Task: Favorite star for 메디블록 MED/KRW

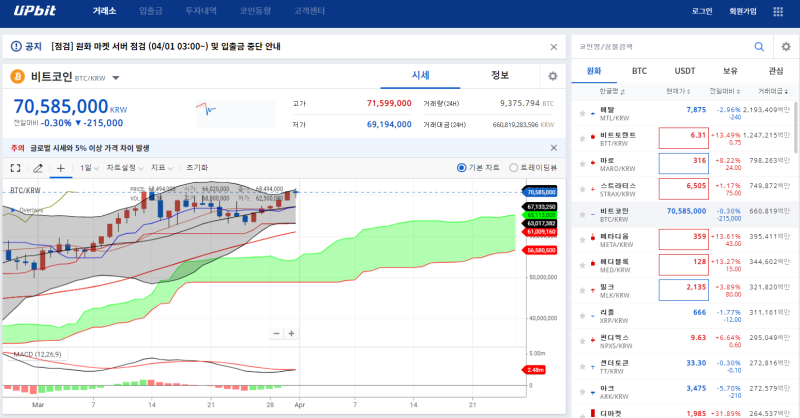Action: [x=582, y=265]
